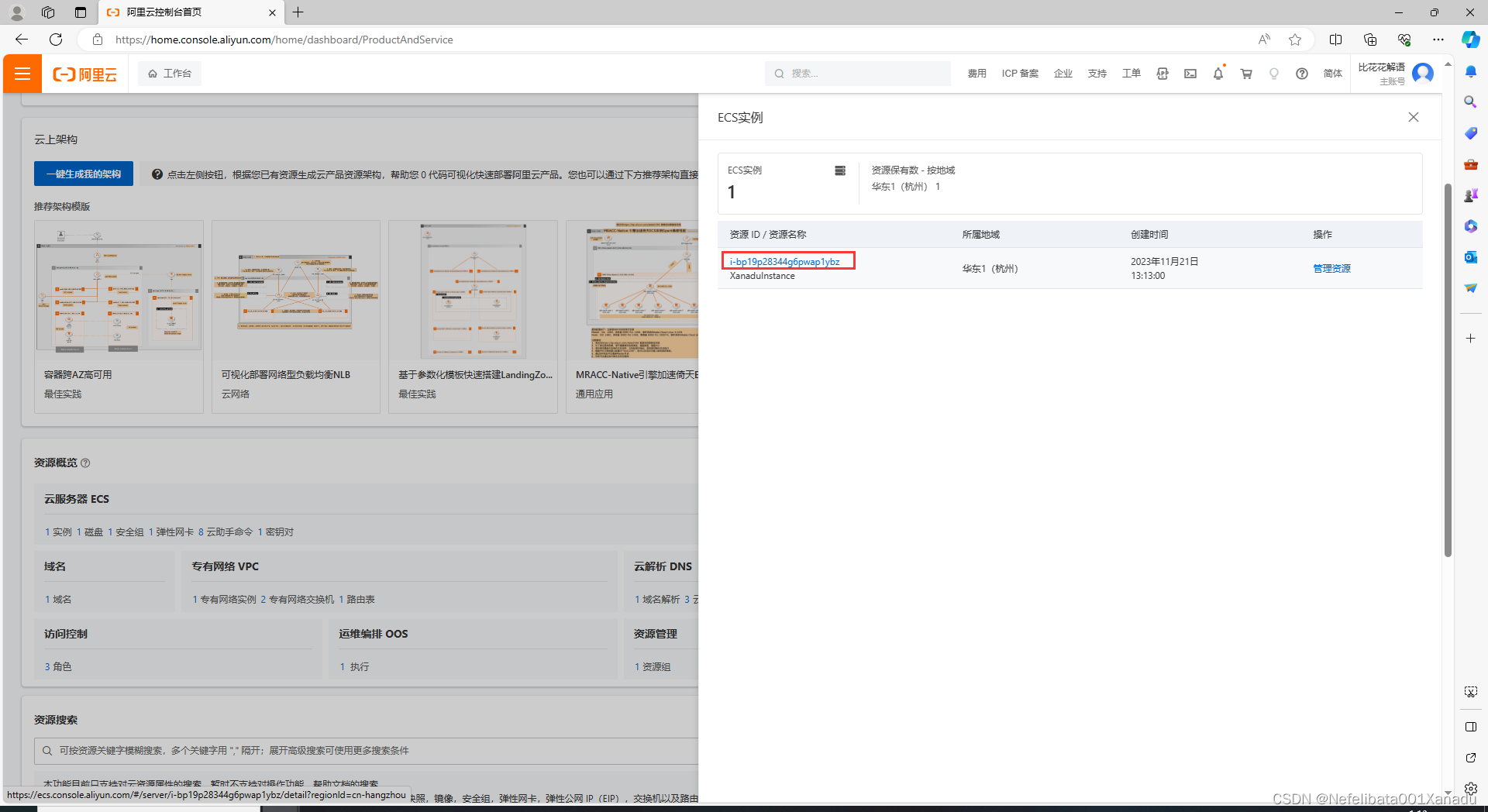Image resolution: width=1488 pixels, height=812 pixels.
Task: Open the 支持 menu
Action: (1097, 74)
